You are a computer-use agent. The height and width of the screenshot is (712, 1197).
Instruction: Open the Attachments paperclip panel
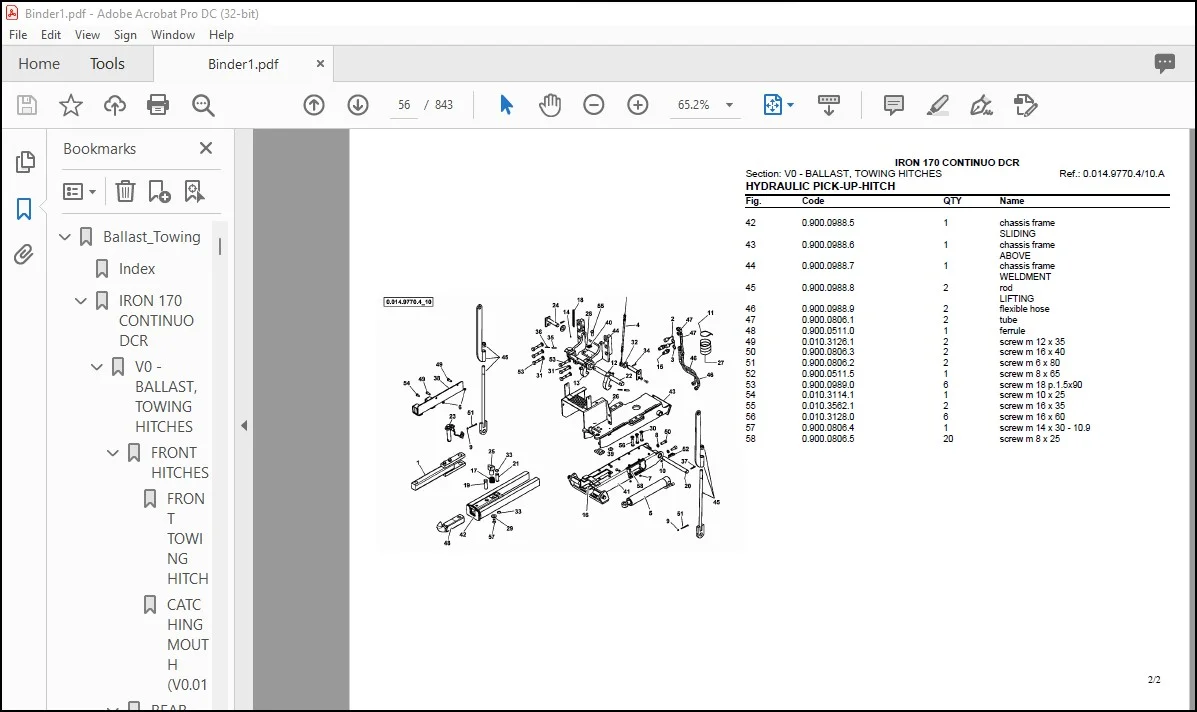point(24,254)
